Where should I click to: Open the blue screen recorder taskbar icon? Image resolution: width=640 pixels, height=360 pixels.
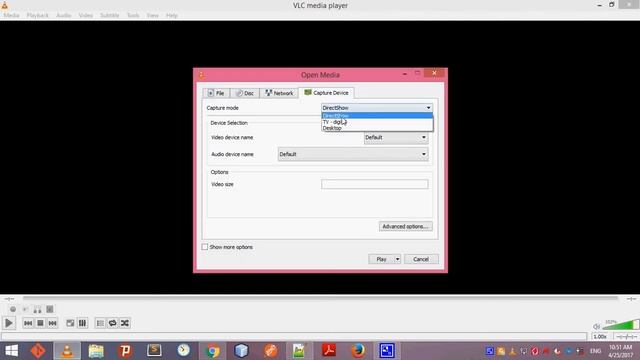(387, 351)
